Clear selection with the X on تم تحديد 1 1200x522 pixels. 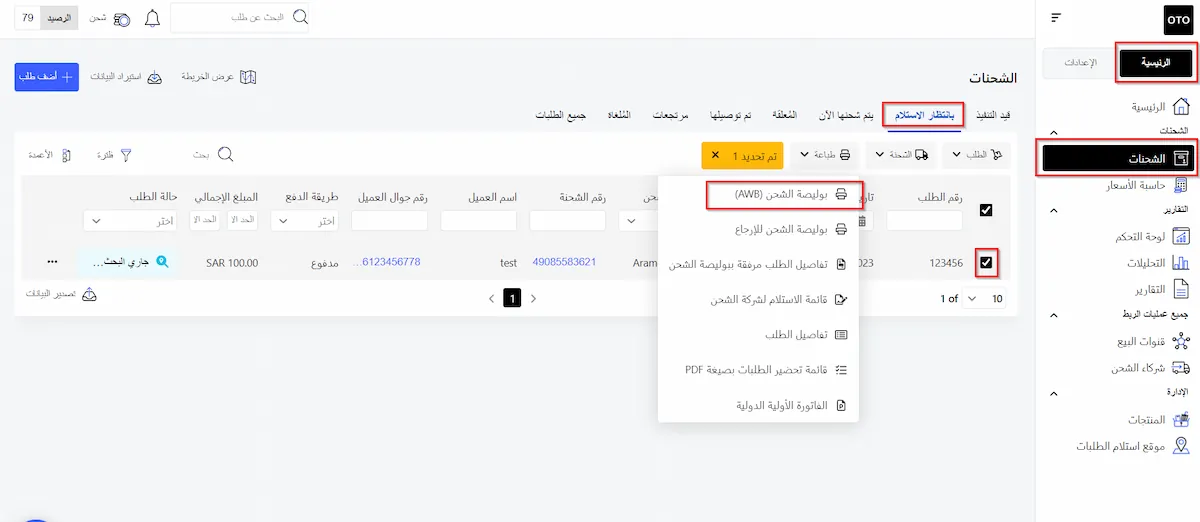click(715, 156)
